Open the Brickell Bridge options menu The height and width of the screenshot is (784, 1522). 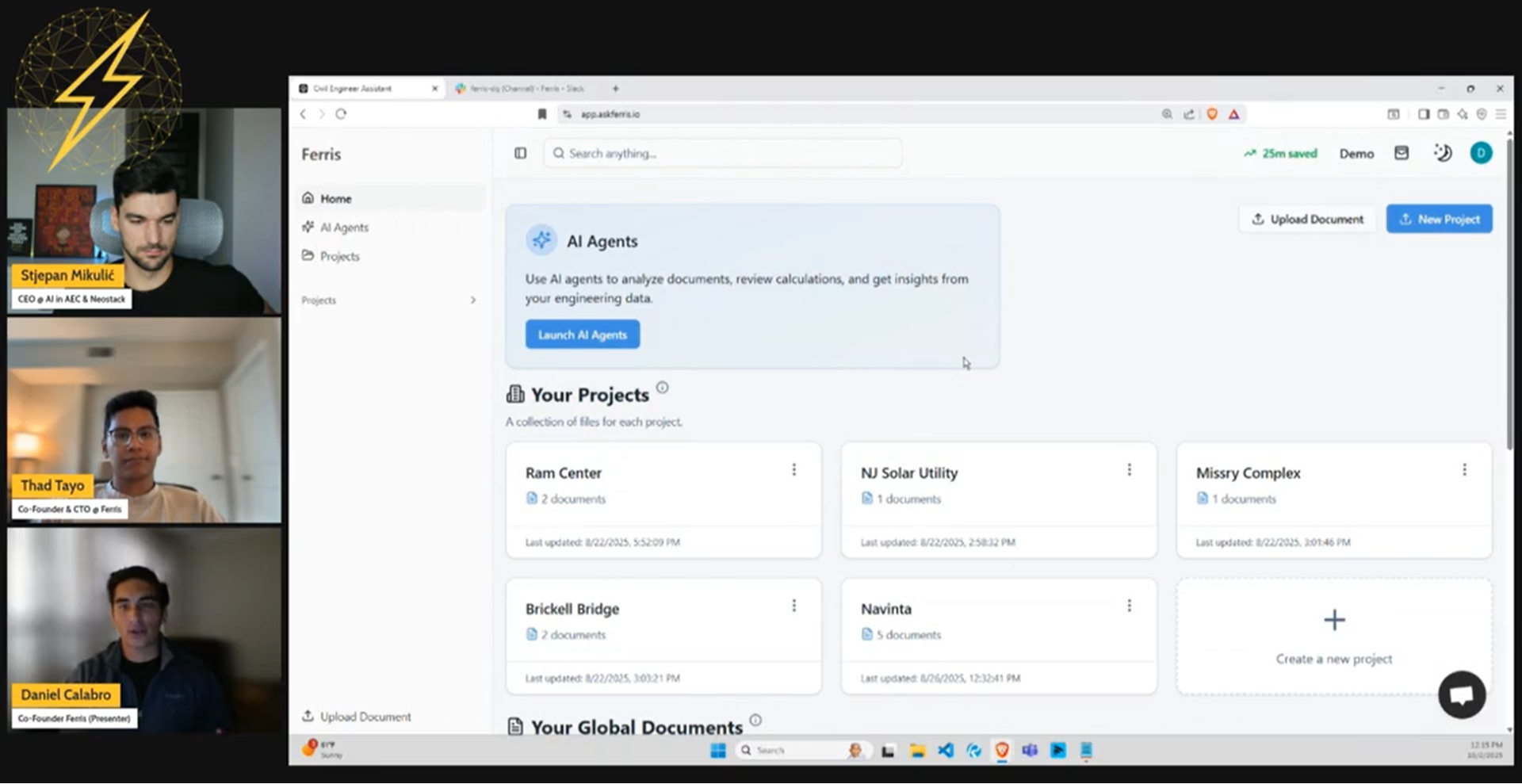(794, 606)
